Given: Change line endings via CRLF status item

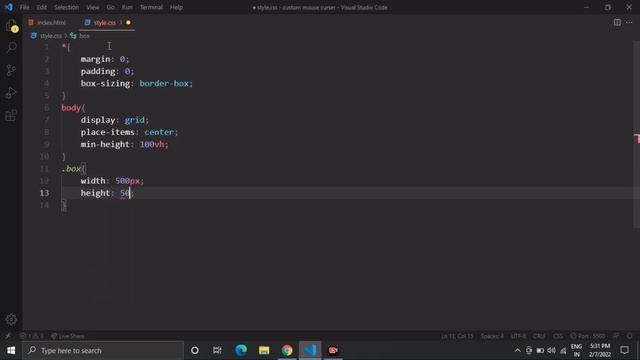Looking at the screenshot, I should (539, 336).
